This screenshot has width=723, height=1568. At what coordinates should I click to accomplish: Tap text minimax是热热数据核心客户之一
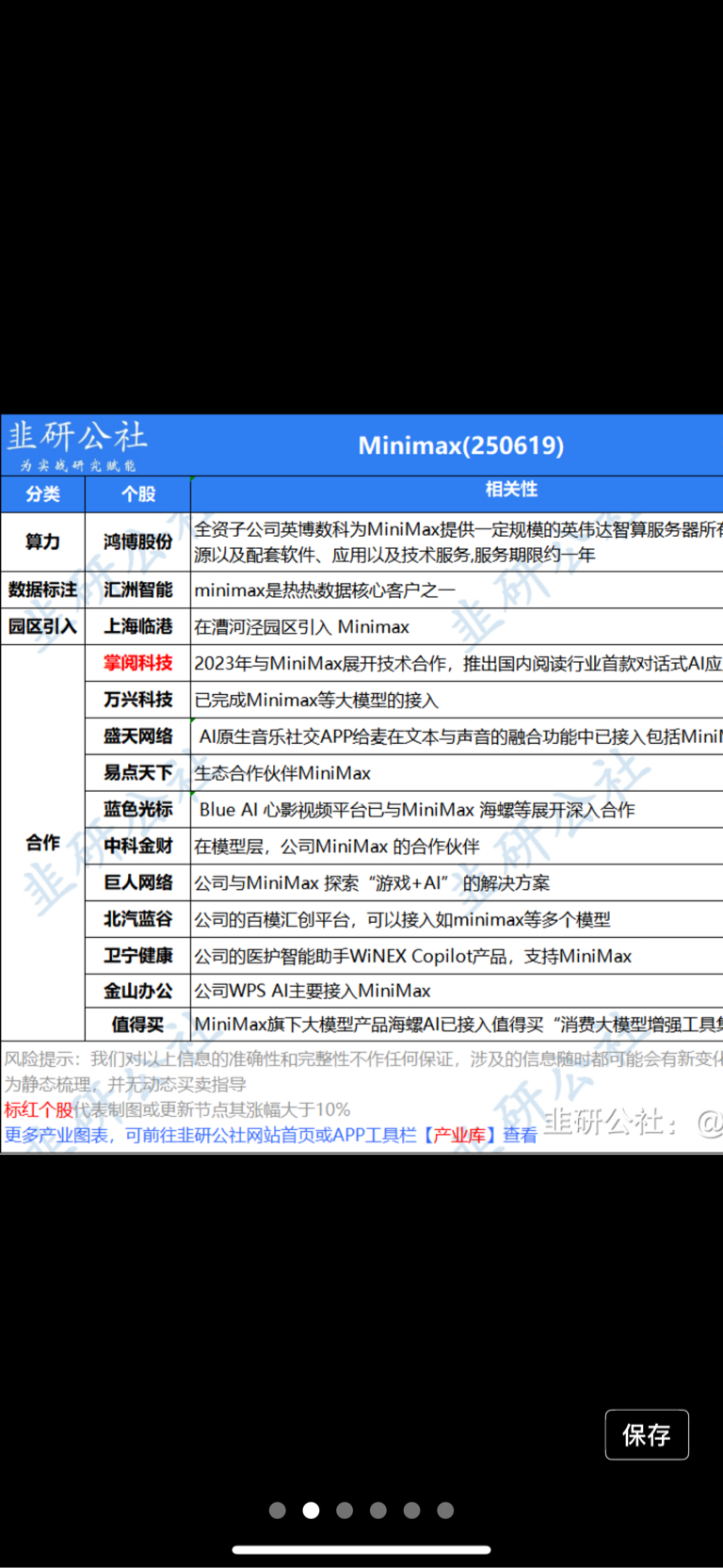coord(325,590)
